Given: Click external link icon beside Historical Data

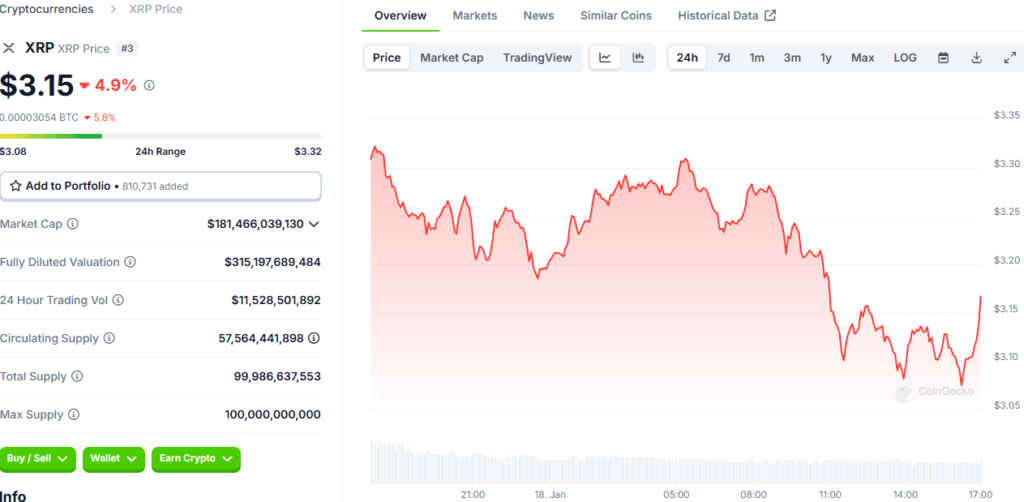Looking at the screenshot, I should 770,15.
